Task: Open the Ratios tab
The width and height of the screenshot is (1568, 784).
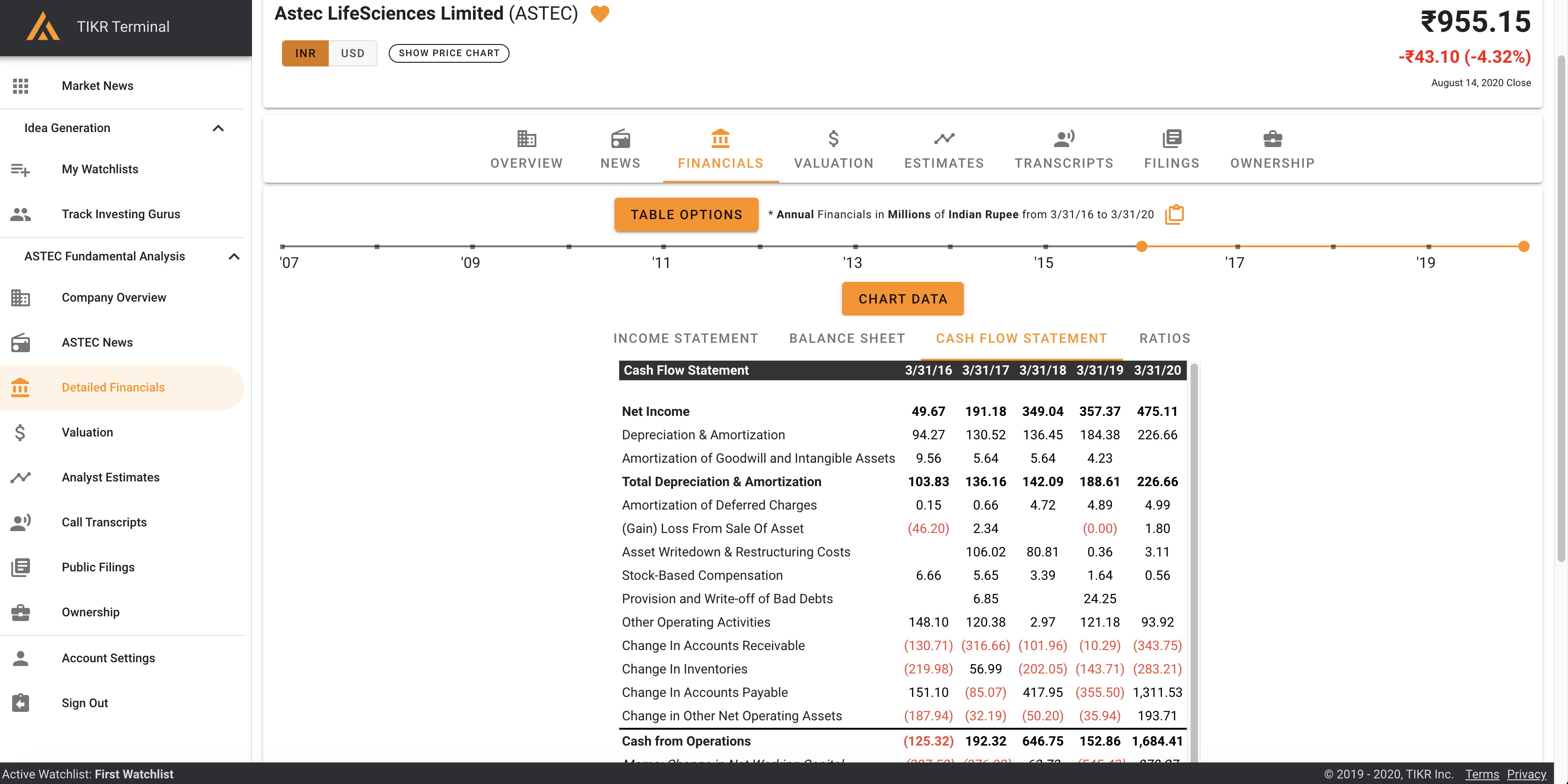Action: [1164, 339]
